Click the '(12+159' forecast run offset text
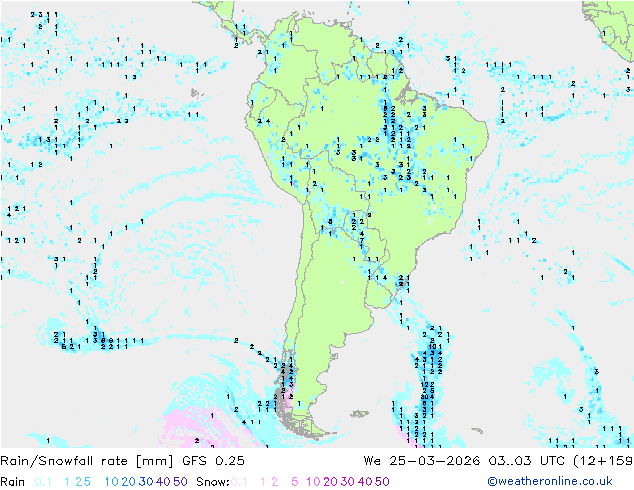The image size is (634, 490). pos(603,461)
